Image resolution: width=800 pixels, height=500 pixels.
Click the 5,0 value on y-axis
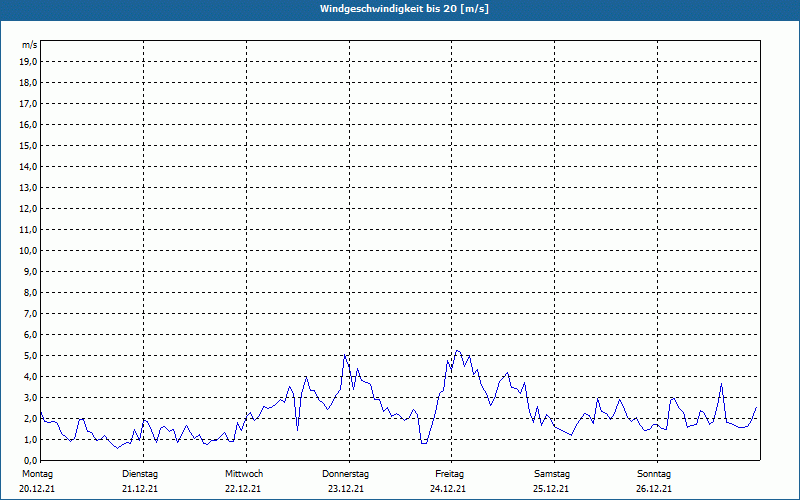click(x=31, y=355)
